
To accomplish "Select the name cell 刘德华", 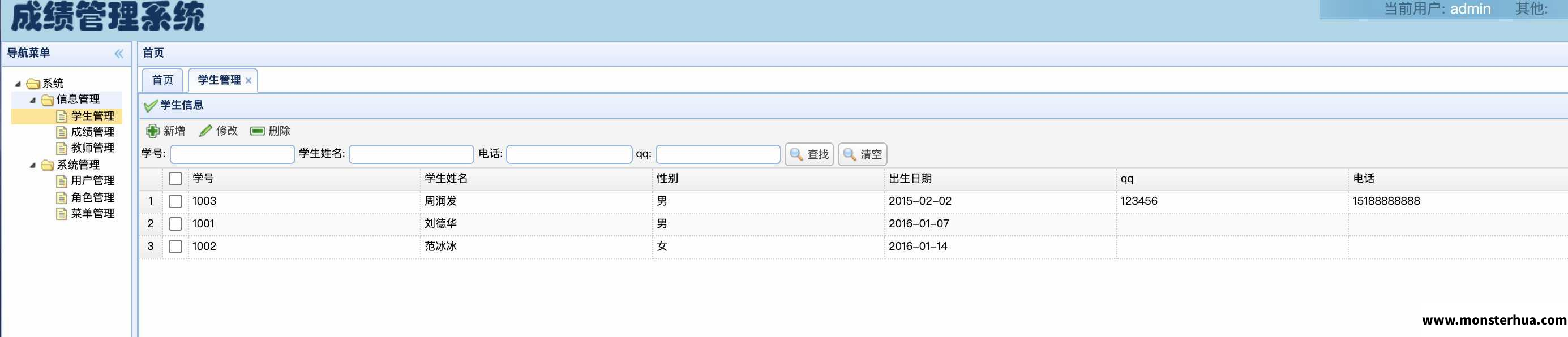I will [441, 224].
